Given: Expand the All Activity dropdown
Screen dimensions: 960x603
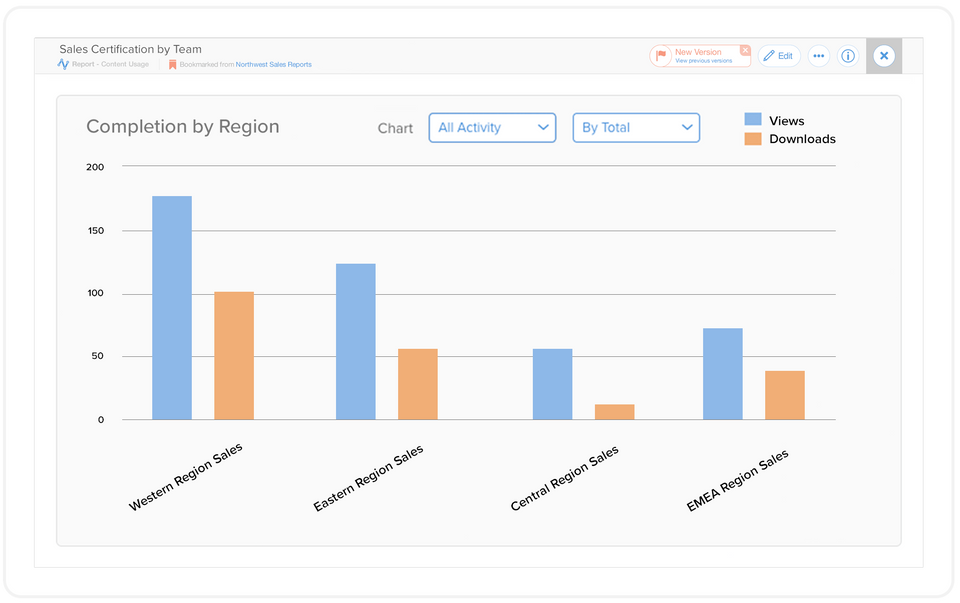Looking at the screenshot, I should pyautogui.click(x=492, y=128).
